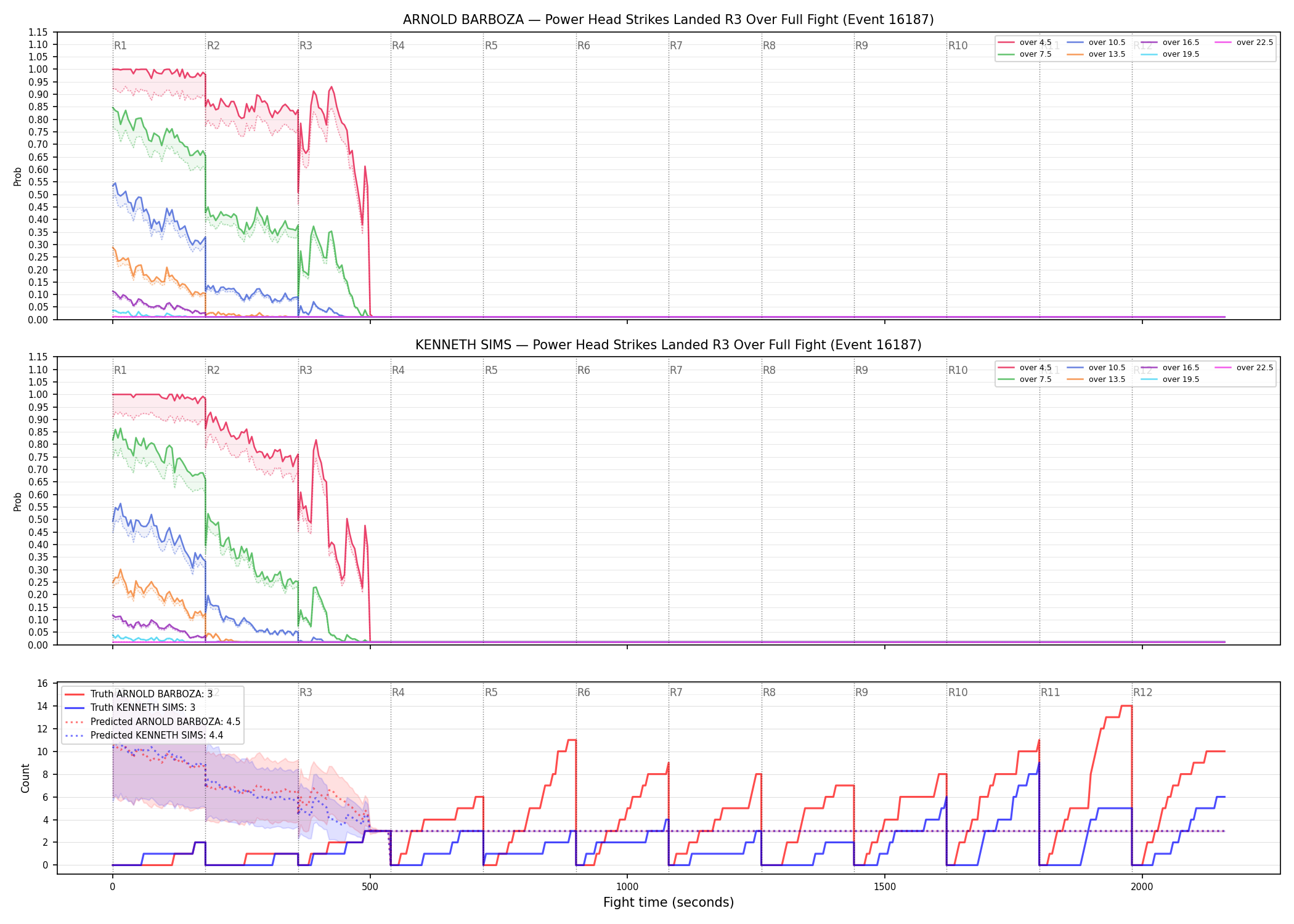Click the R2 round marker in Kenneth Sims chart
Screen dimensions: 1294x924
(213, 370)
